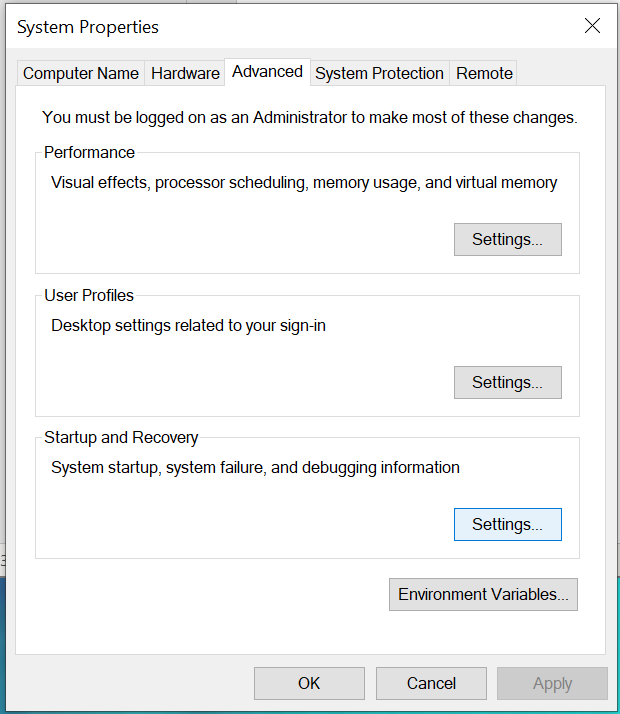Switch to the Computer Name tab
The image size is (620, 714).
81,73
